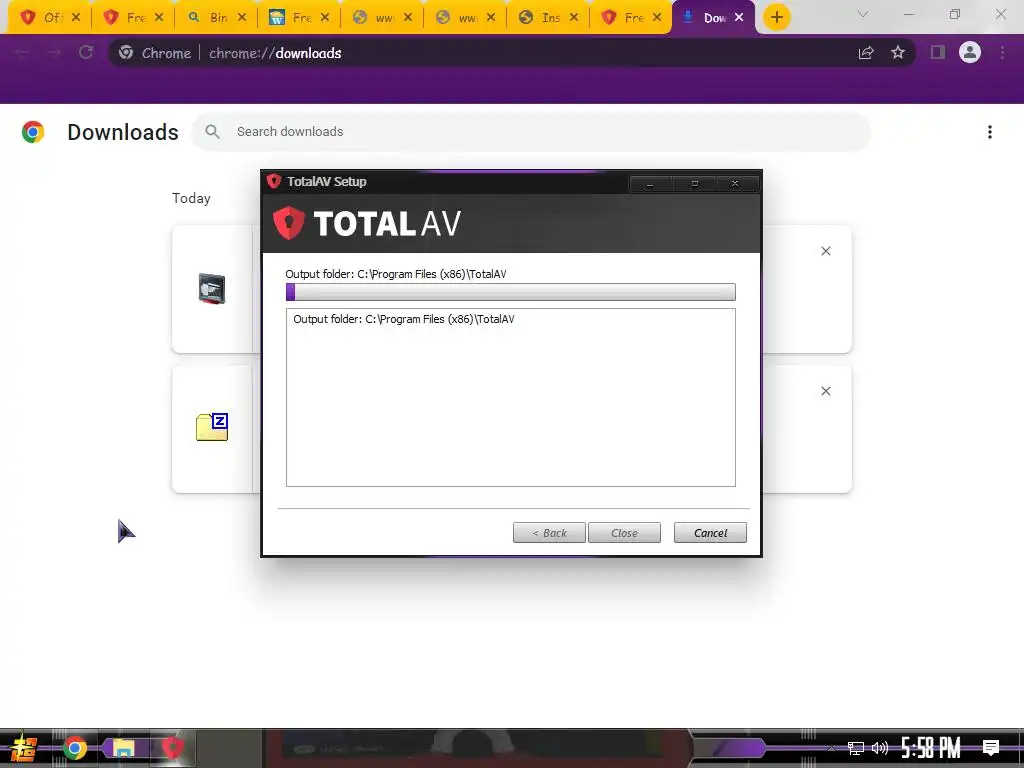Close the active Downloads tab
The width and height of the screenshot is (1024, 768).
tap(739, 18)
